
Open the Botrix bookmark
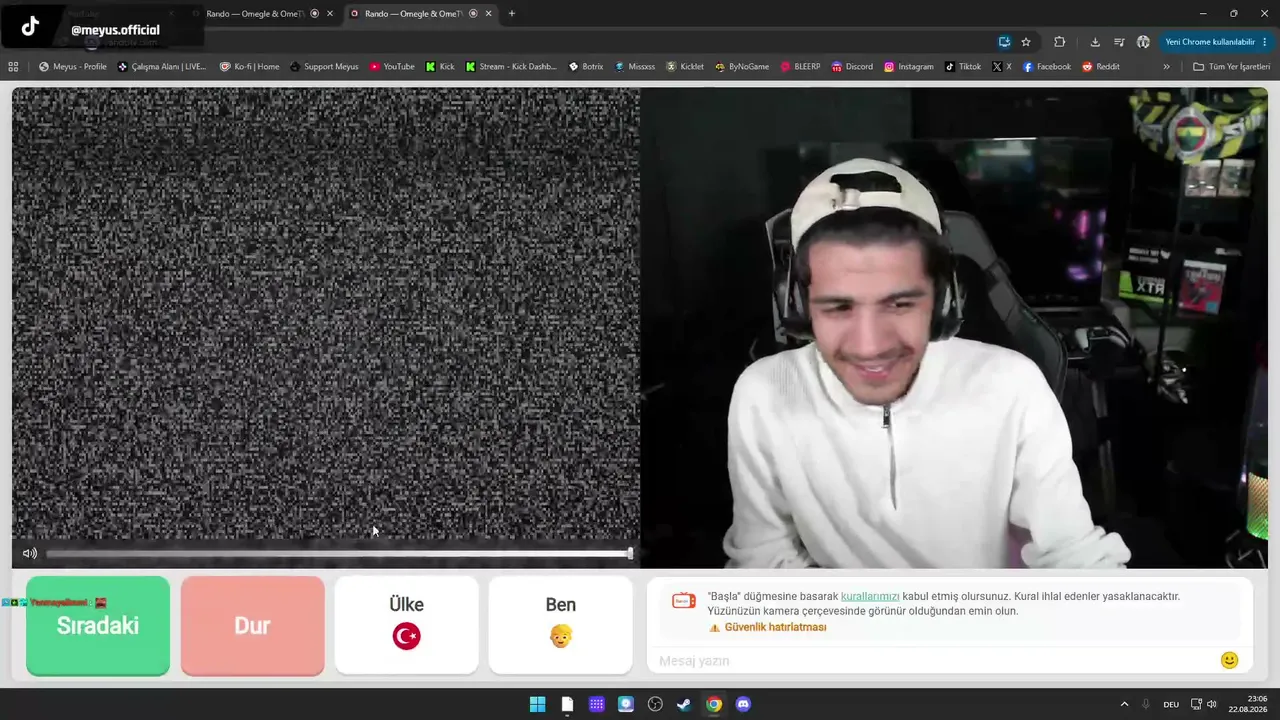point(586,67)
